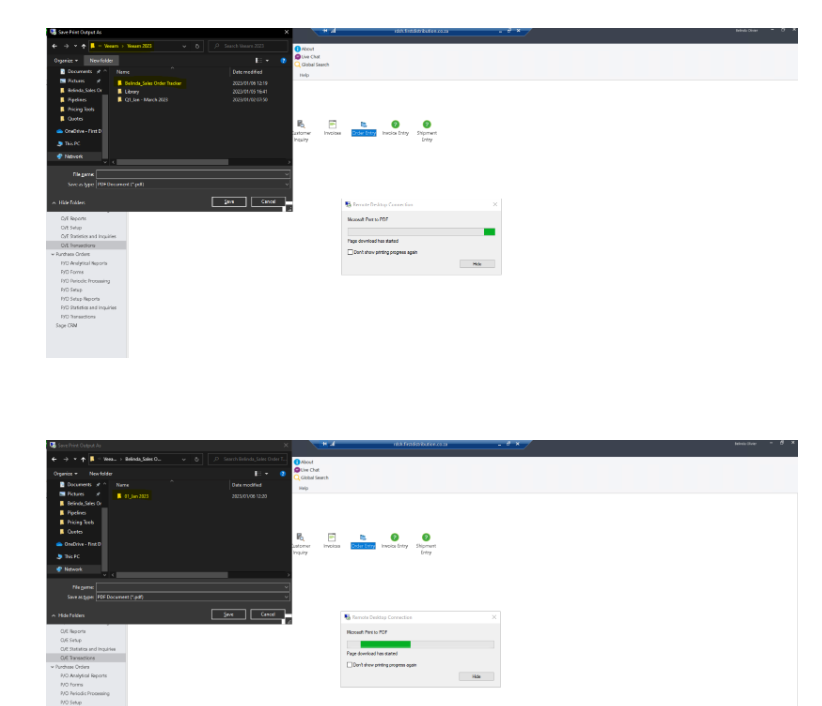Select P/O Forms in top screenshot tree

point(72,272)
